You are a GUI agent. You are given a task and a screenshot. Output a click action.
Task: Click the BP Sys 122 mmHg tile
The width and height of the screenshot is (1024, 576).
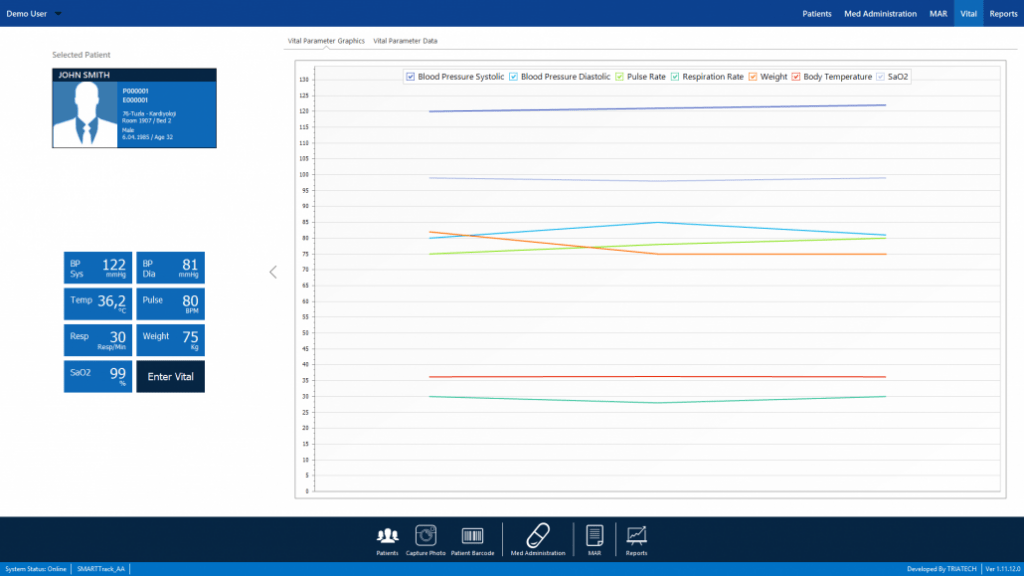tap(98, 268)
